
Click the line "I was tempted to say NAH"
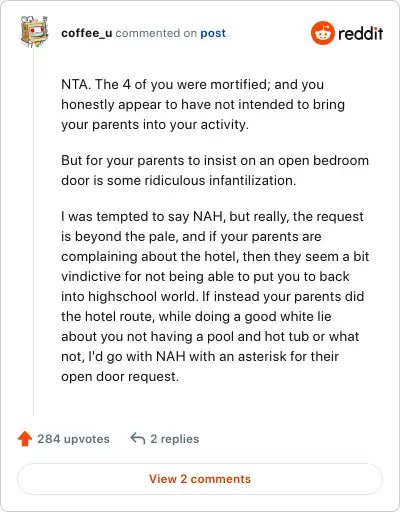point(212,216)
